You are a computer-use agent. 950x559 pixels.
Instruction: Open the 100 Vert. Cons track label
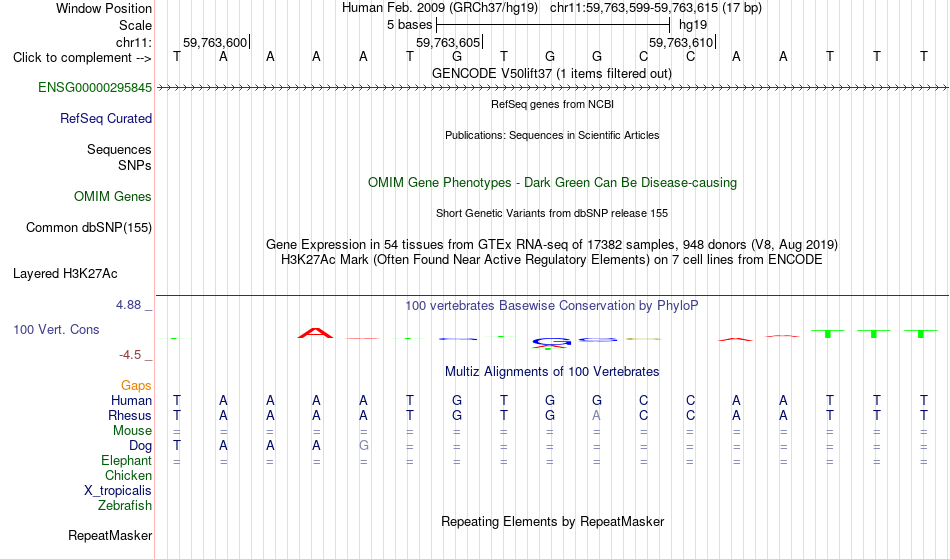[x=56, y=329]
